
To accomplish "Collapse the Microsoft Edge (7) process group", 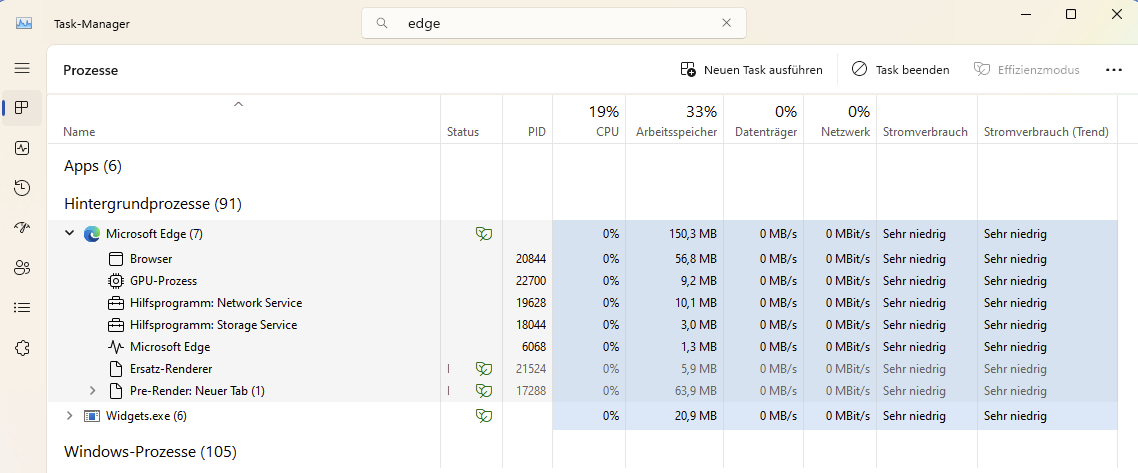I will (69, 234).
